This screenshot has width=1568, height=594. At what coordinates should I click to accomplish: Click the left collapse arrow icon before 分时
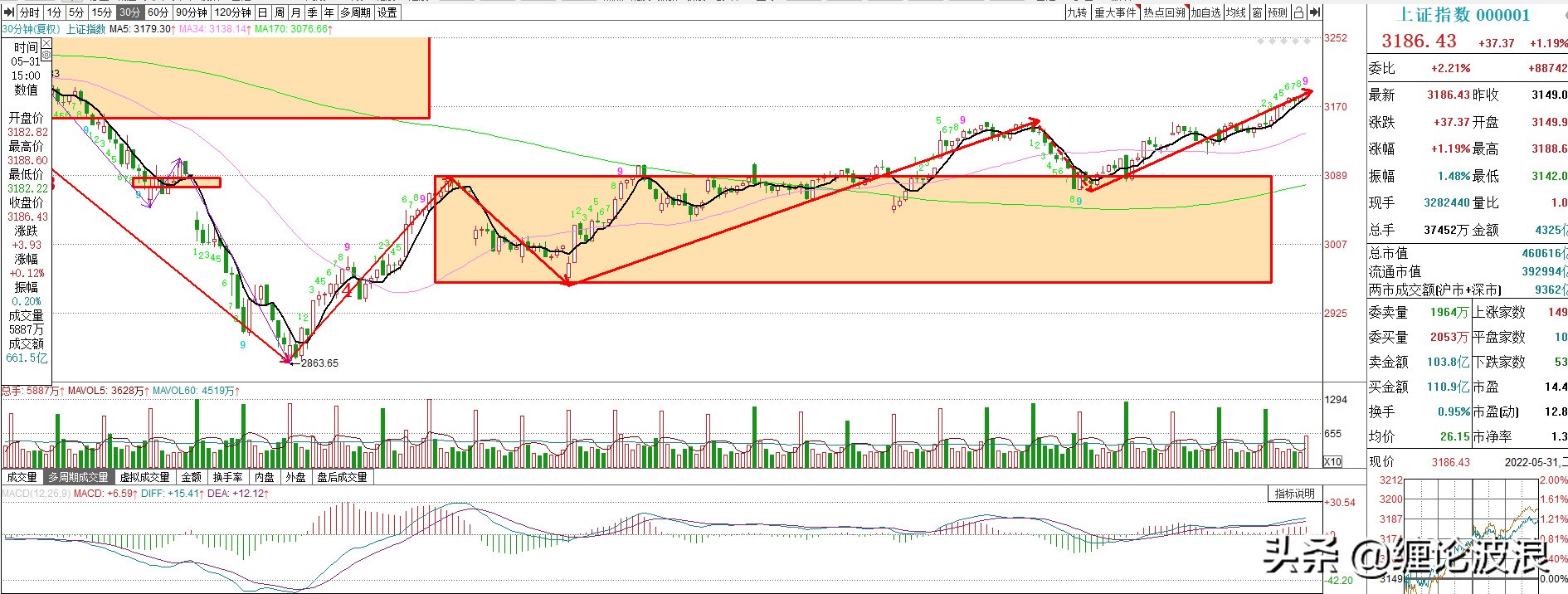pyautogui.click(x=9, y=12)
